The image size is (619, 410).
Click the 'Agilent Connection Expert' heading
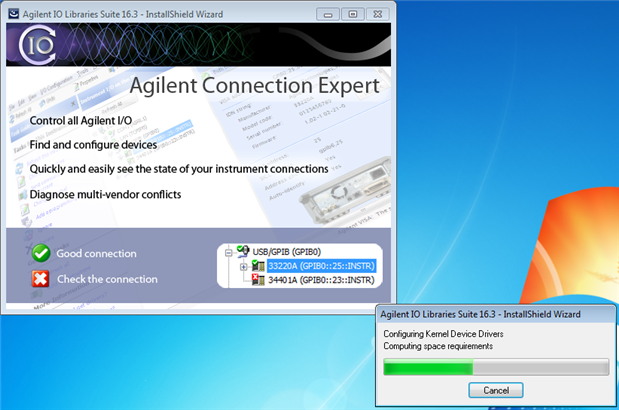point(255,86)
